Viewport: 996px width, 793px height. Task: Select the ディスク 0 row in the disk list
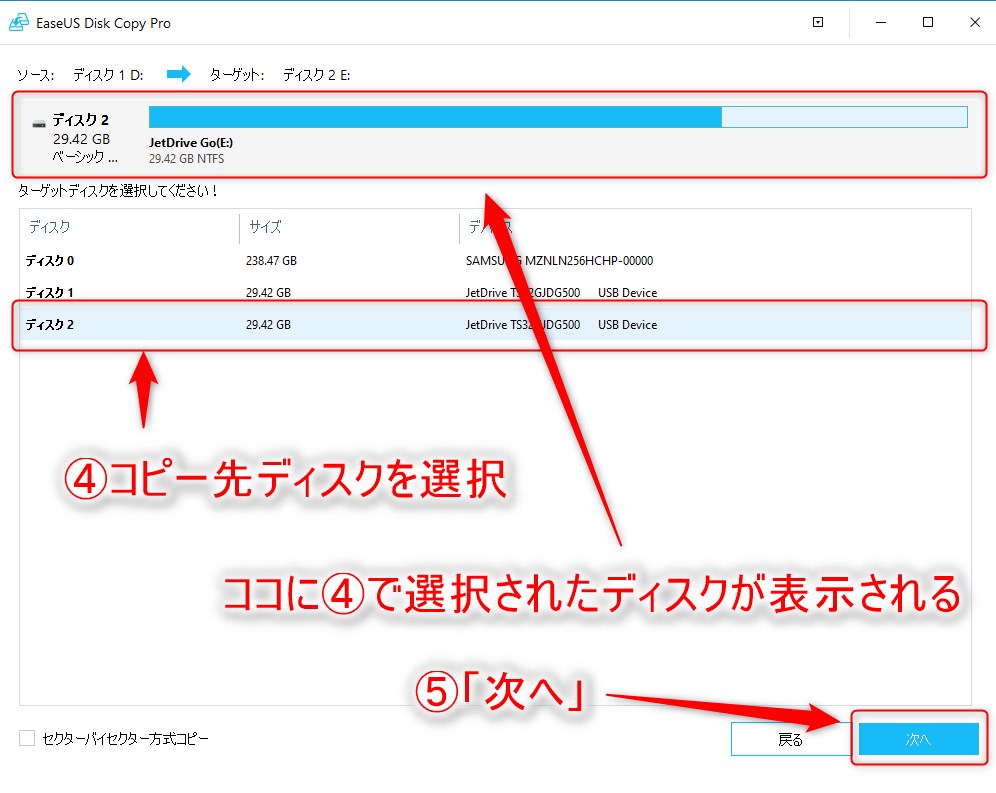coord(495,261)
